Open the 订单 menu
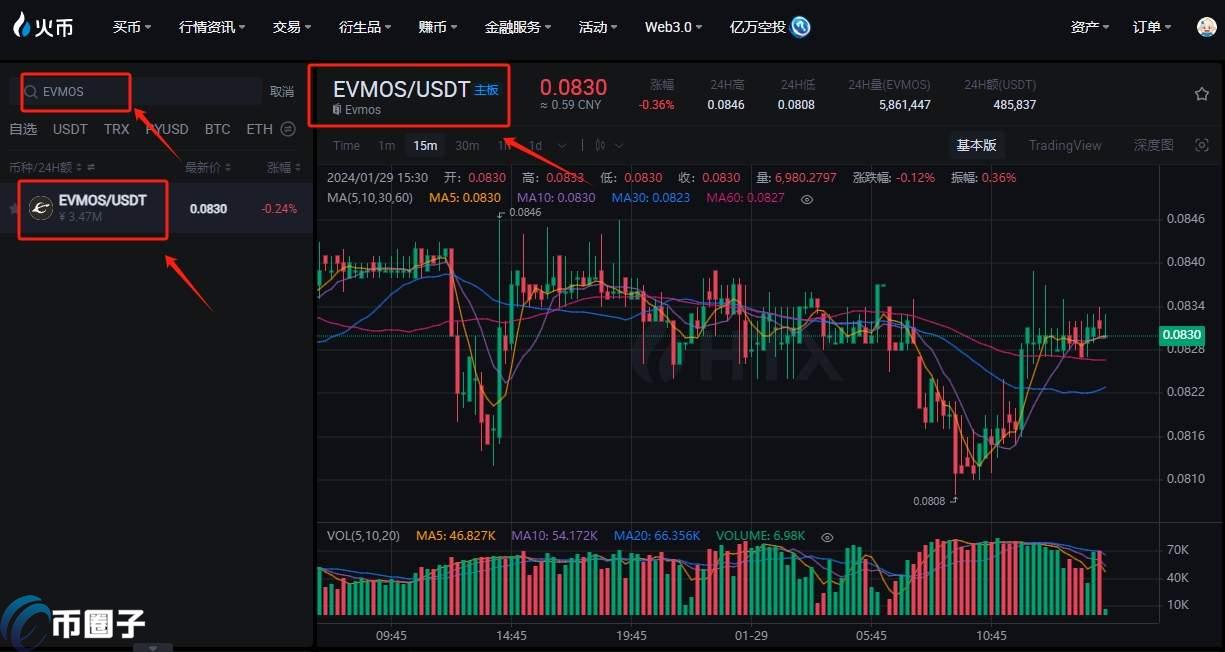 (x=1152, y=27)
